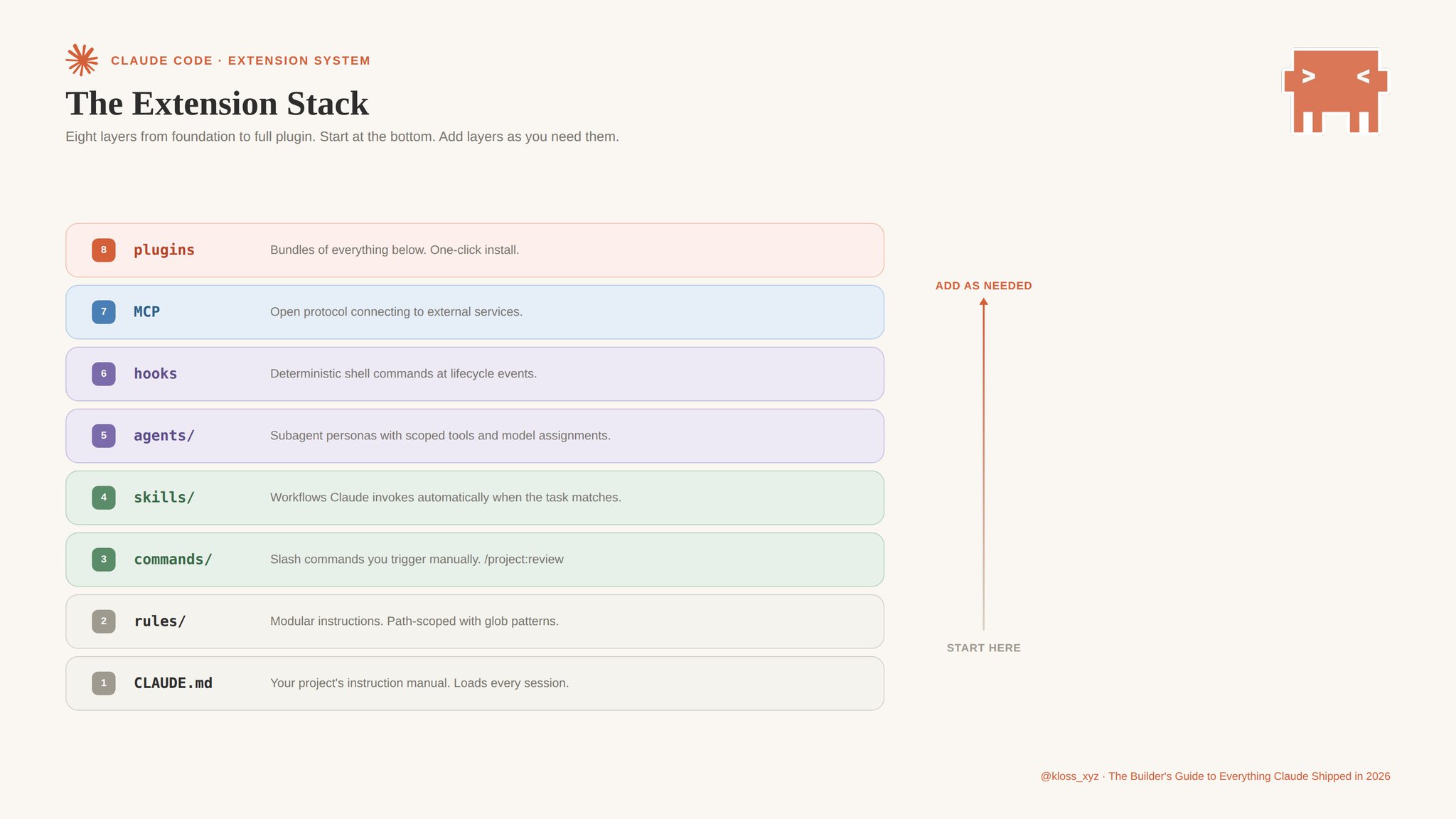Click 'Open protocol connecting to external services' text
Image resolution: width=1456 pixels, height=819 pixels.
click(397, 312)
